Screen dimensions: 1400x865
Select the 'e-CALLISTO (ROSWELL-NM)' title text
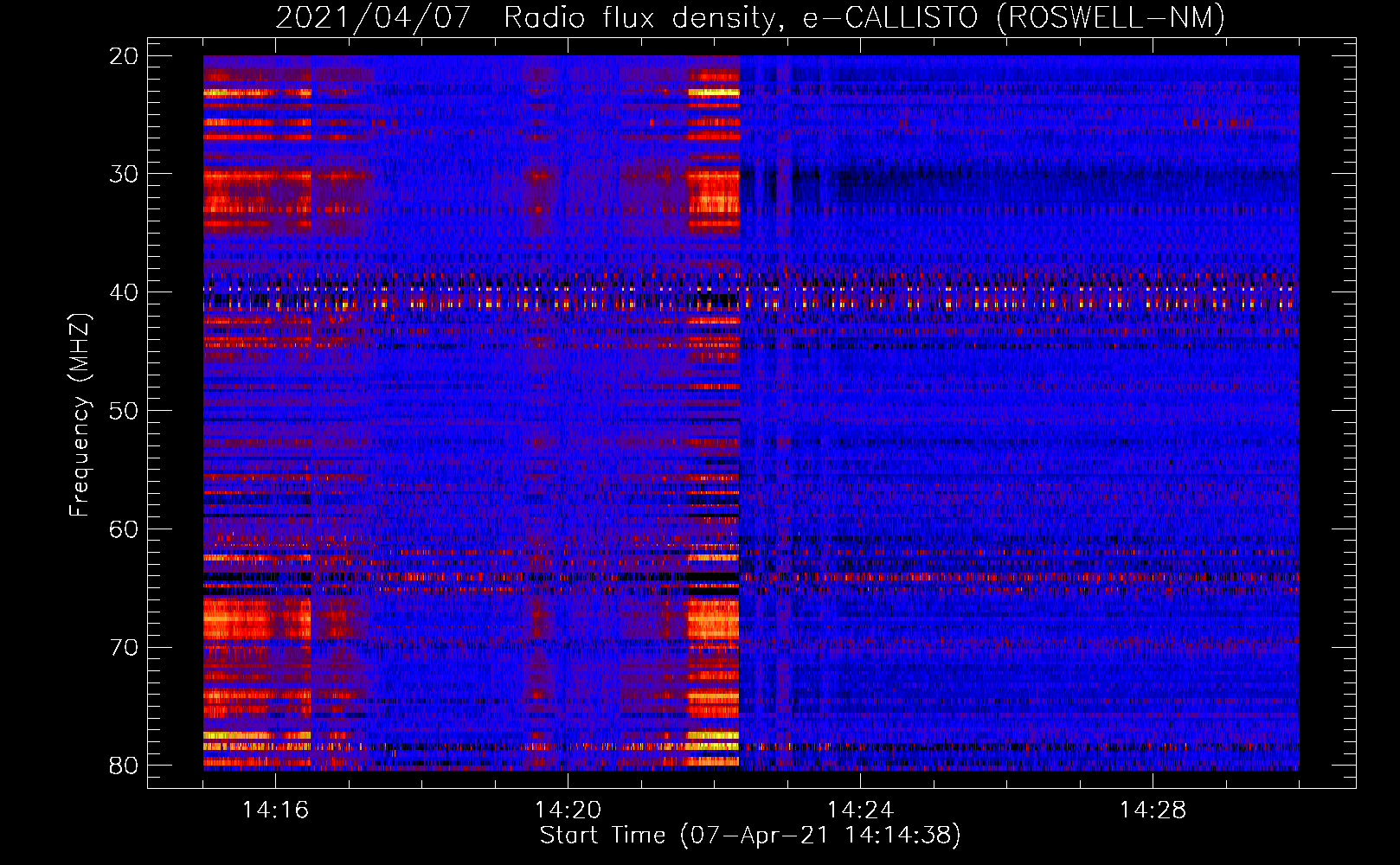[1013, 18]
